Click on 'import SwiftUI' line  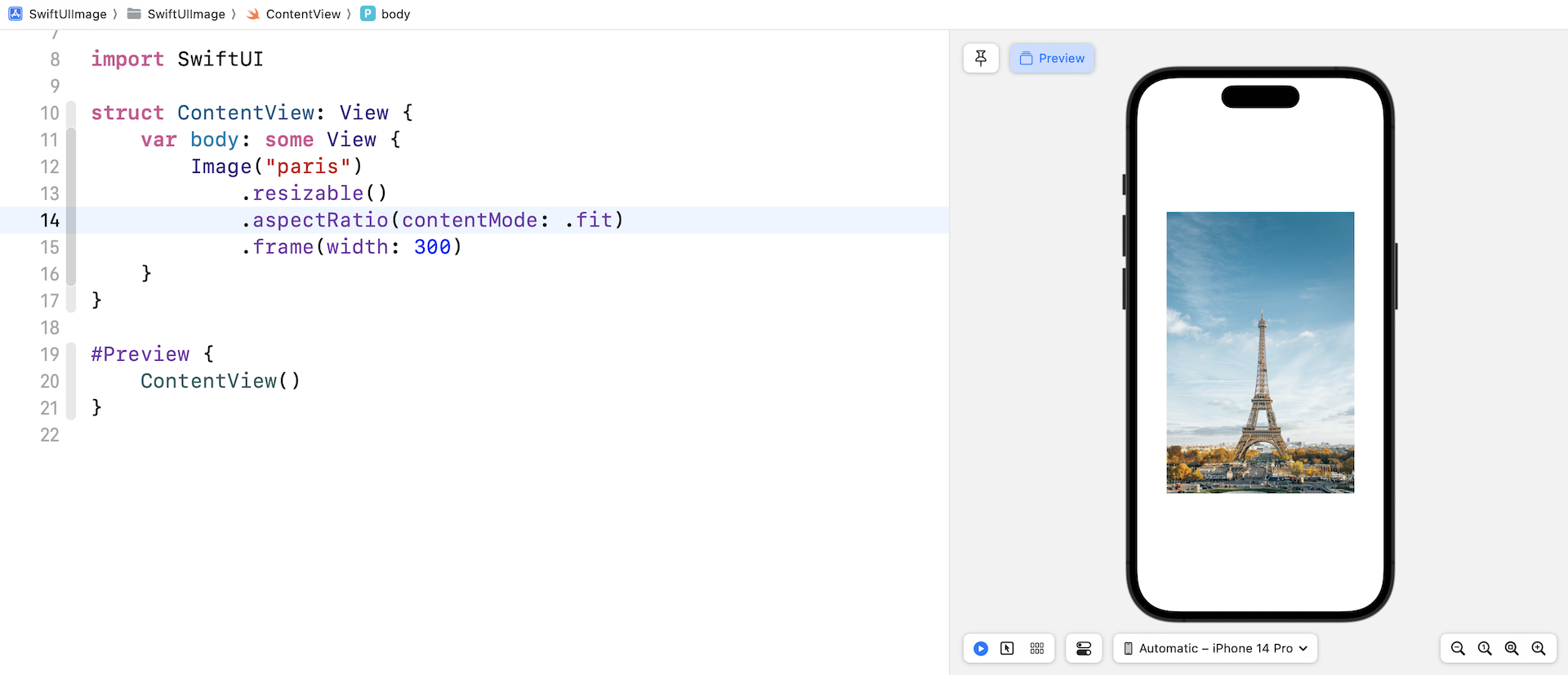[x=177, y=59]
